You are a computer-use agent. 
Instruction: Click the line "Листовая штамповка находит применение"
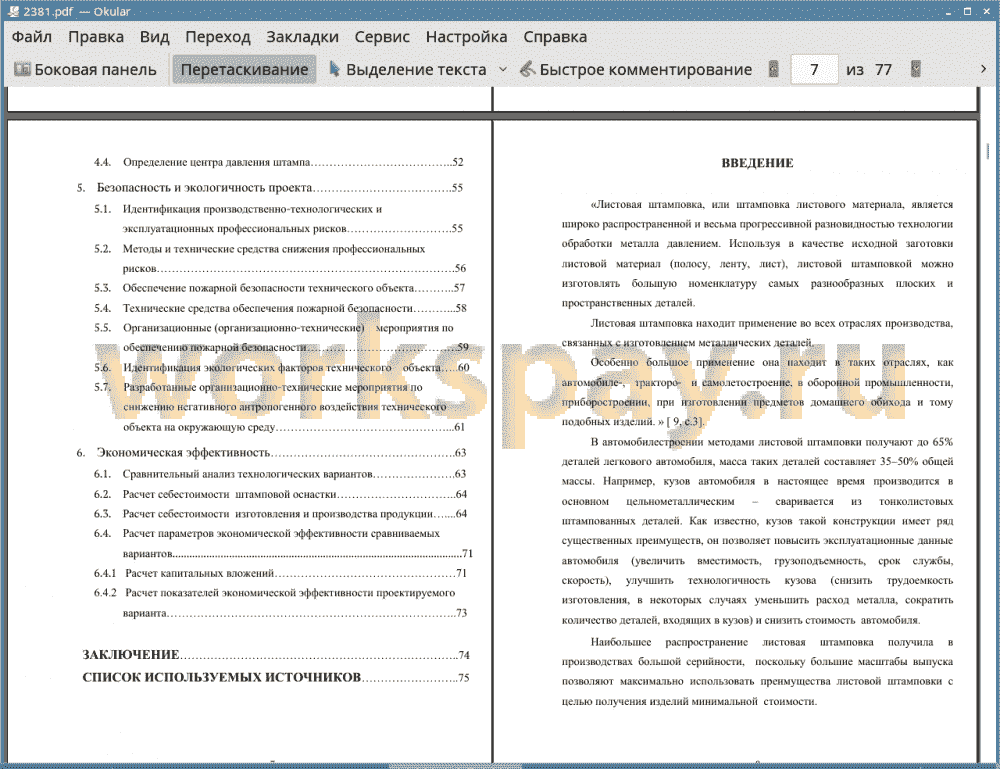pyautogui.click(x=772, y=323)
